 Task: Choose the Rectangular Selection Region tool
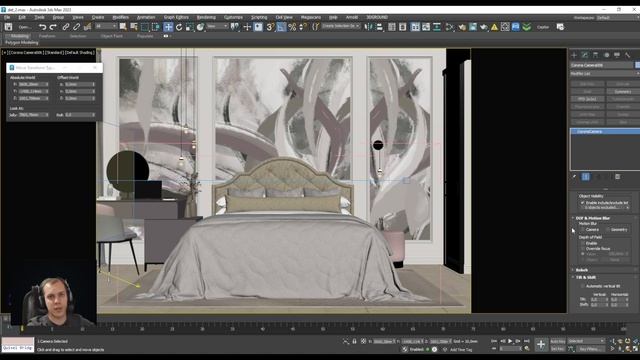(x=145, y=27)
